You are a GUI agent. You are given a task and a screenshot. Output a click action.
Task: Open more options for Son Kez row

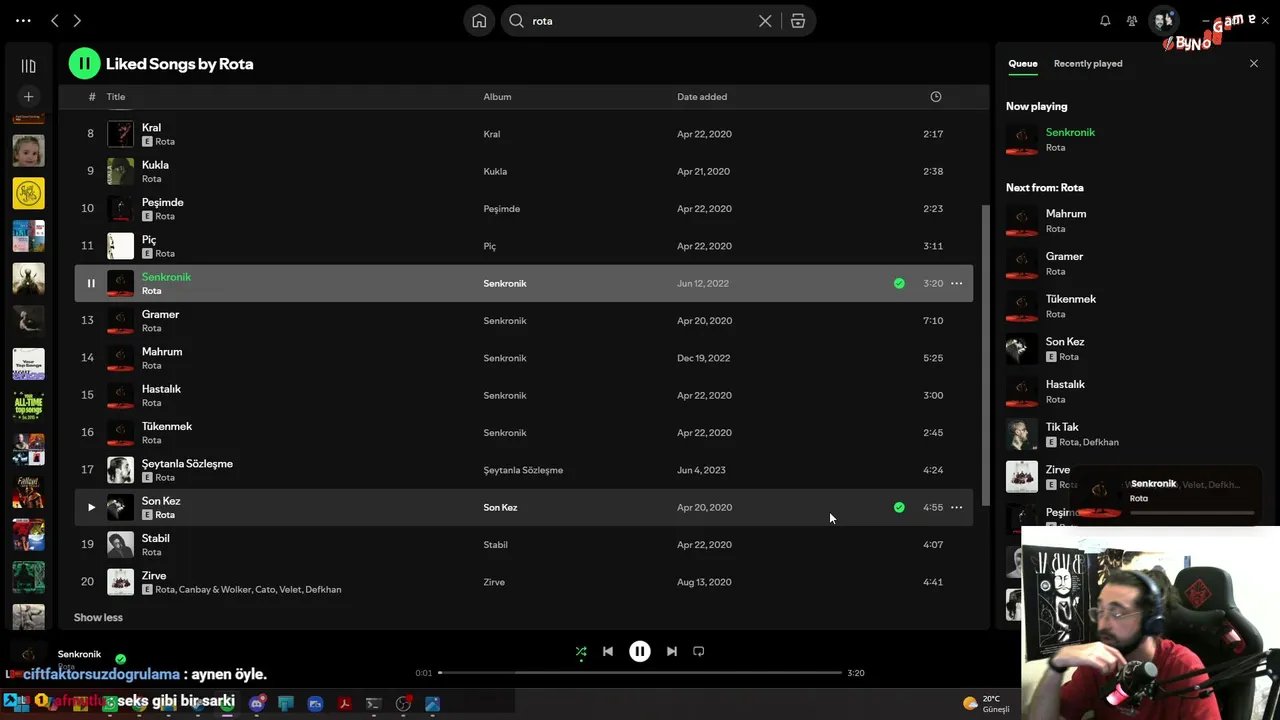click(x=957, y=508)
